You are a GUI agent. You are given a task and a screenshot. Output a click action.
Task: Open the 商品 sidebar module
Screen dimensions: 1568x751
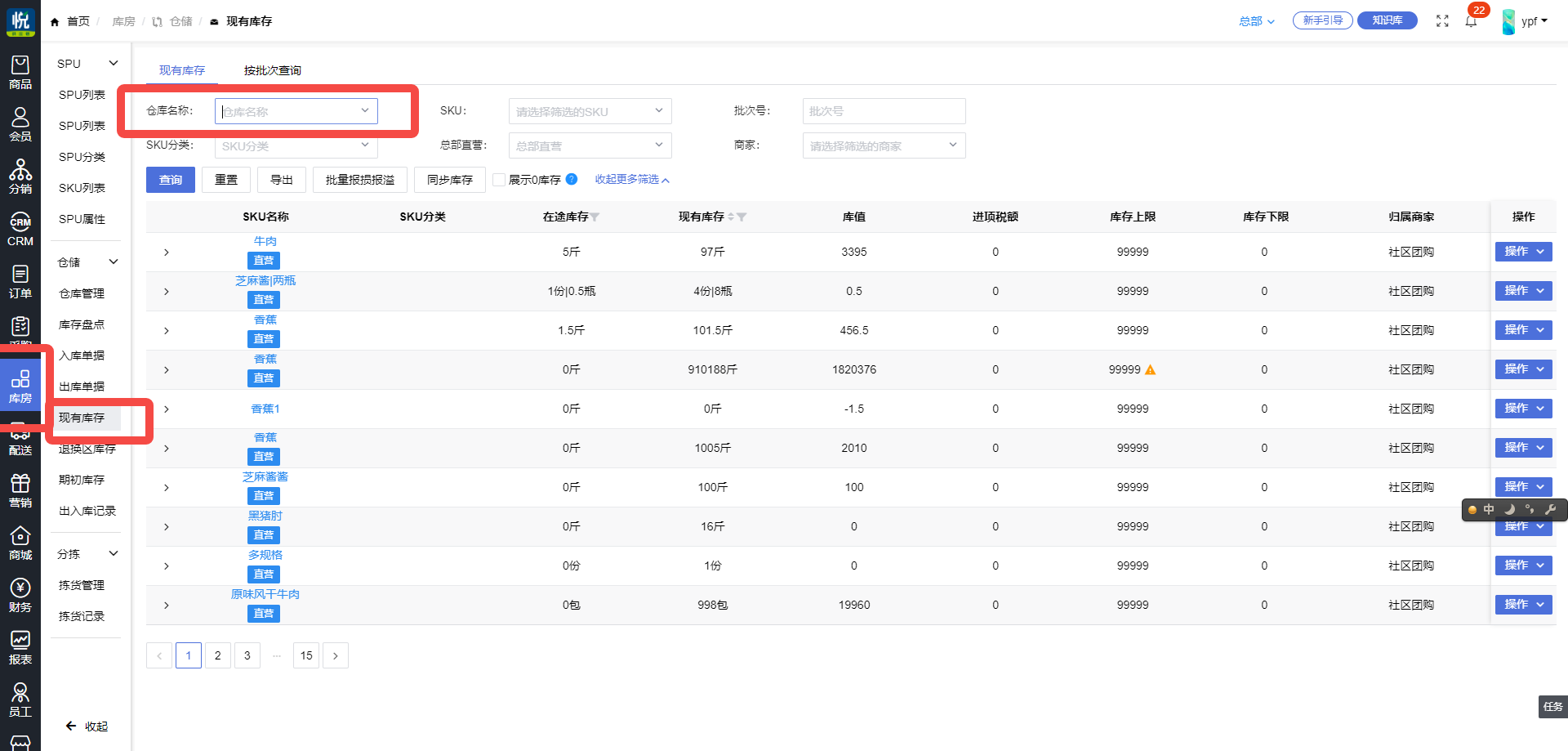click(20, 72)
